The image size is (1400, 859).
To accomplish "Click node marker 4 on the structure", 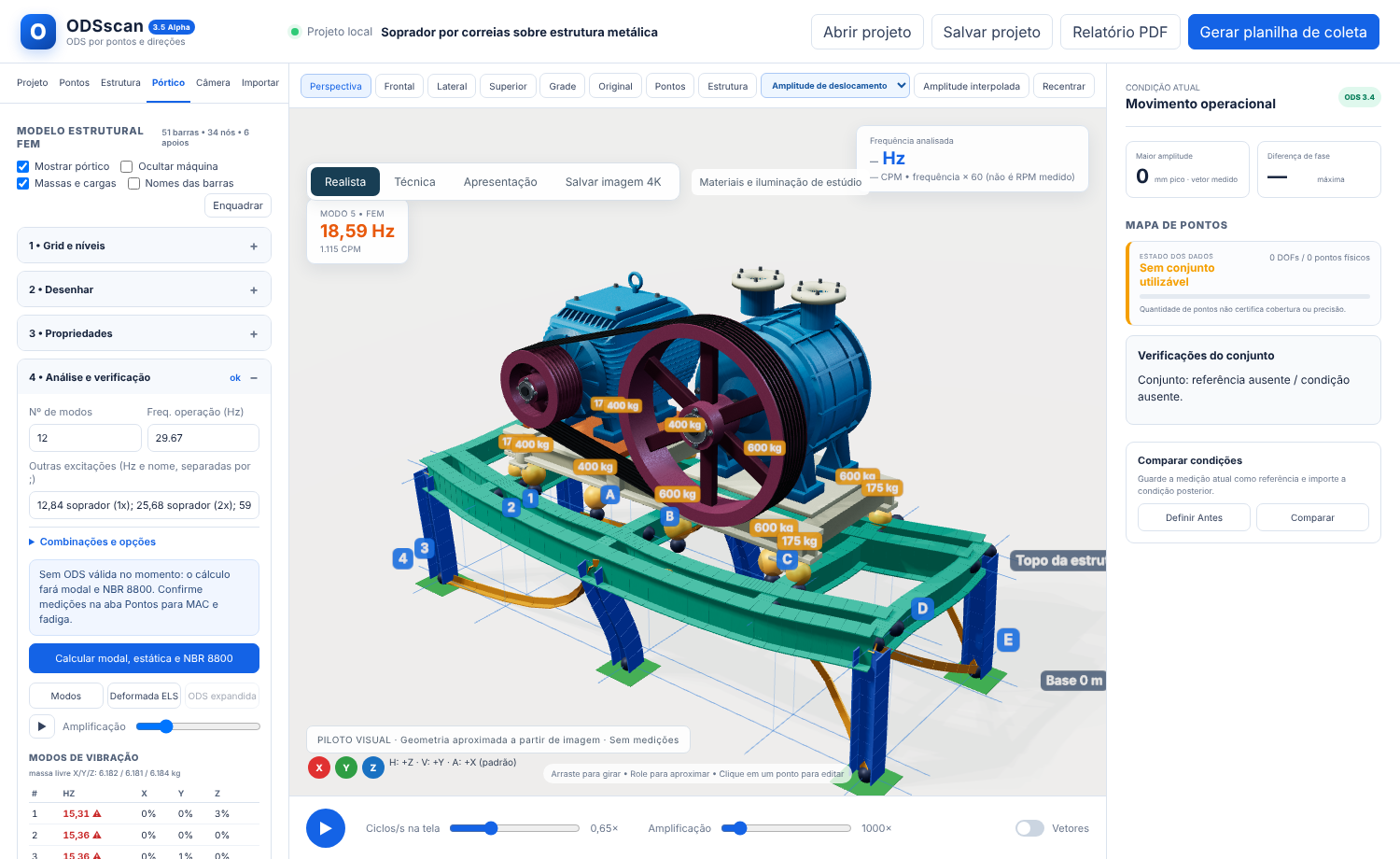I will point(403,558).
